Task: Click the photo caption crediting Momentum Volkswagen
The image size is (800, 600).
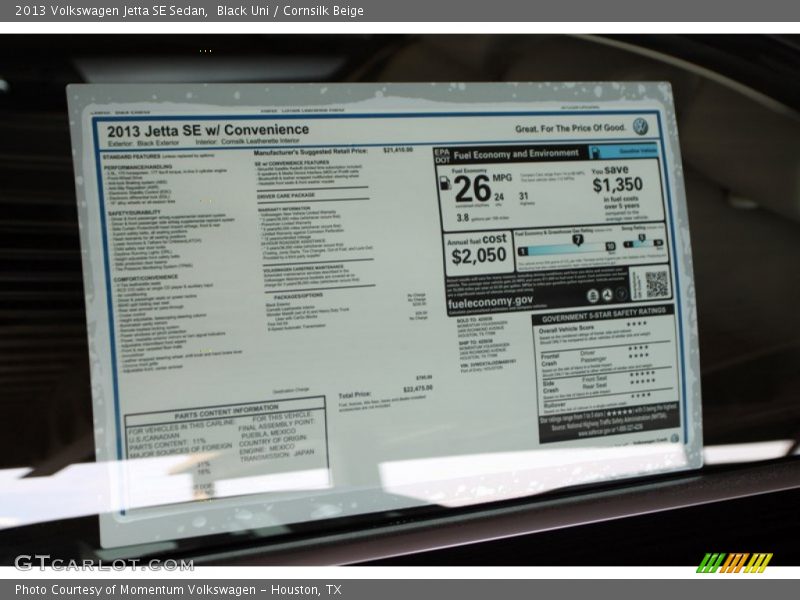Action: (x=178, y=590)
